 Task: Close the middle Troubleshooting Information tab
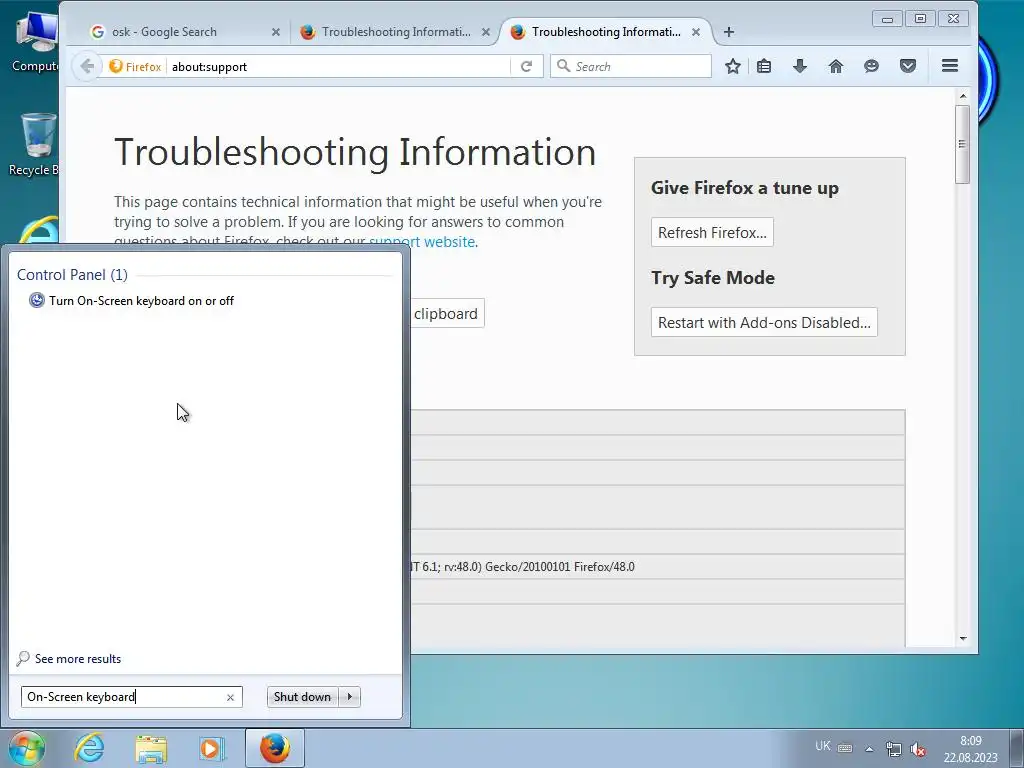pyautogui.click(x=486, y=31)
